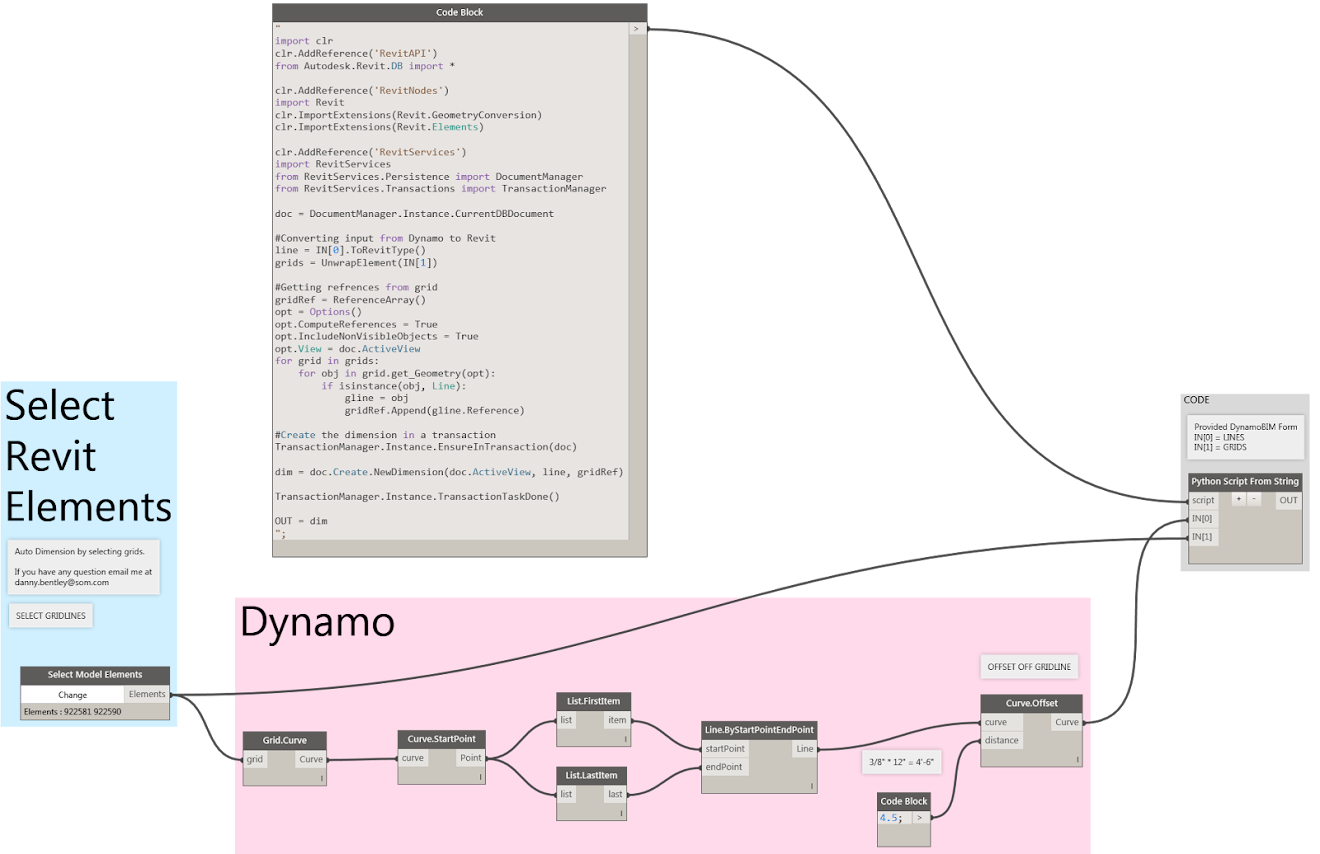Click the grid input port on Grid.Curve

pos(255,760)
